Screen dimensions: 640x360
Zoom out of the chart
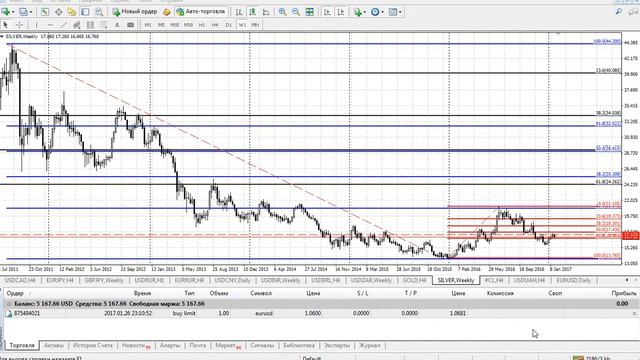tap(296, 12)
